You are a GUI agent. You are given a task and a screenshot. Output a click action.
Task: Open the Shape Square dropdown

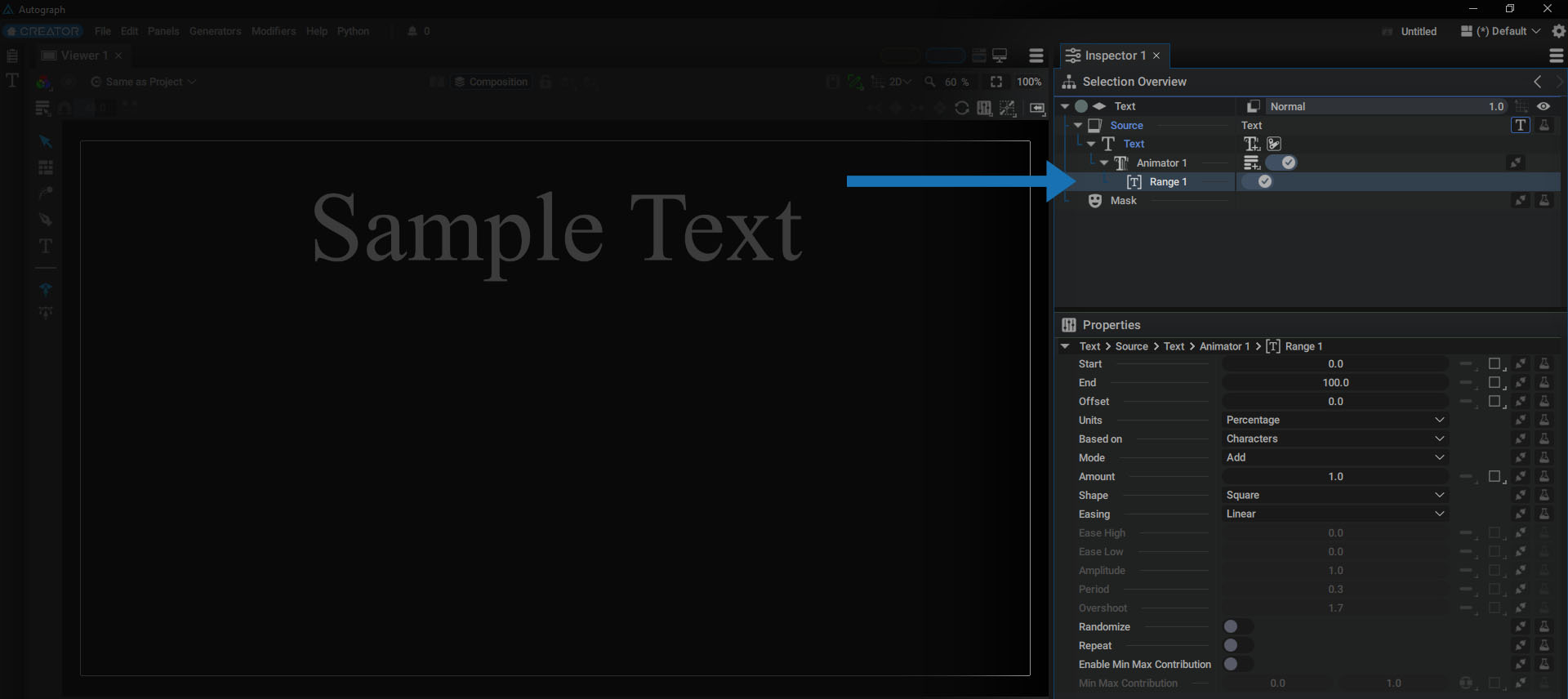pos(1335,496)
